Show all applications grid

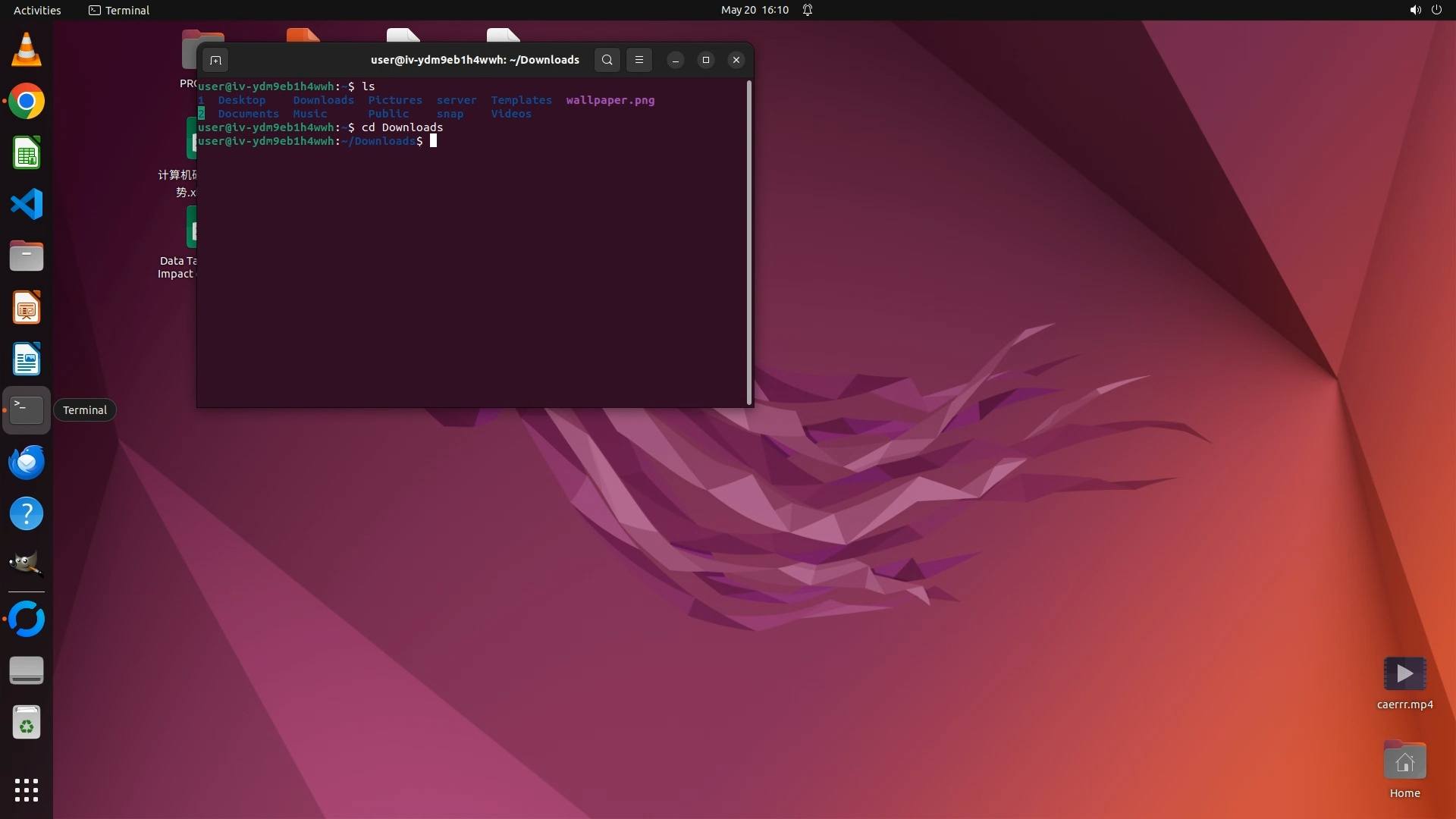27,789
